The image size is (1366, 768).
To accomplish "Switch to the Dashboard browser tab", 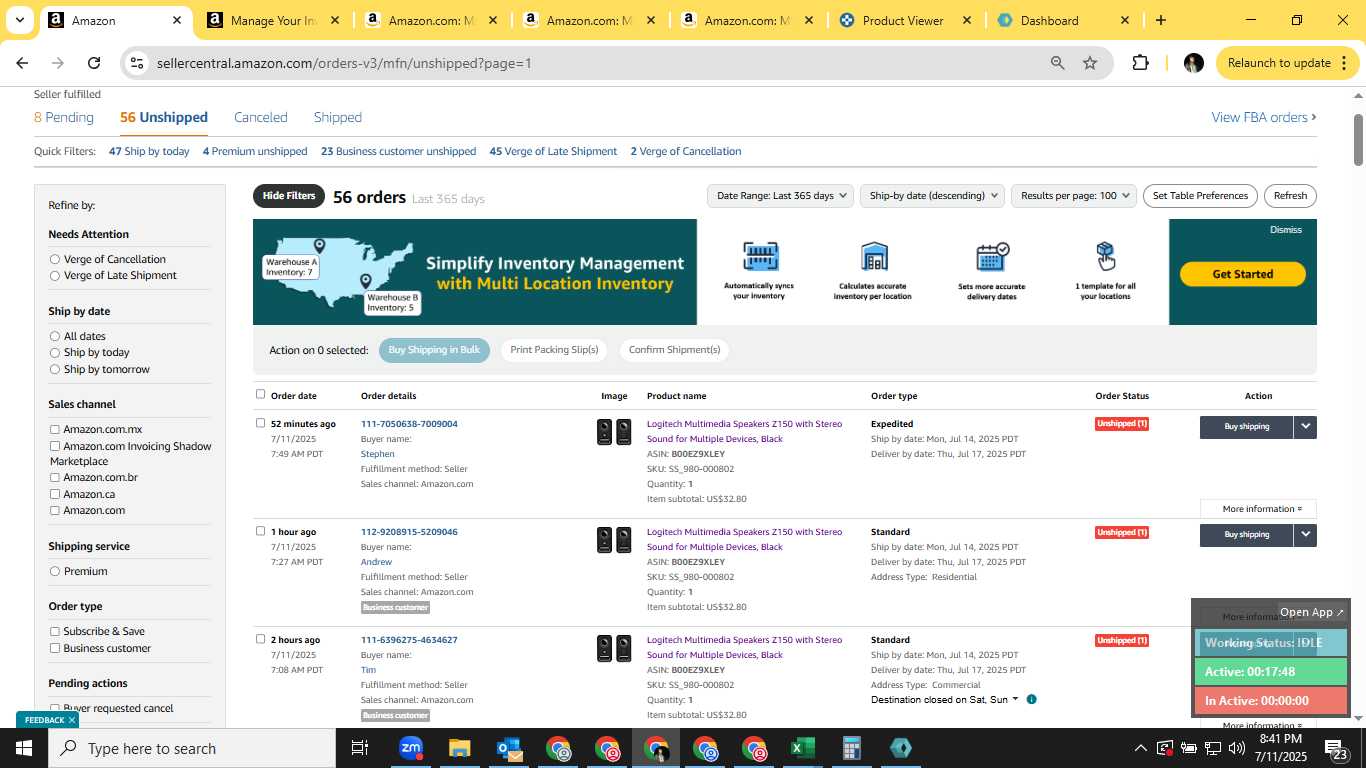I will [x=1063, y=20].
